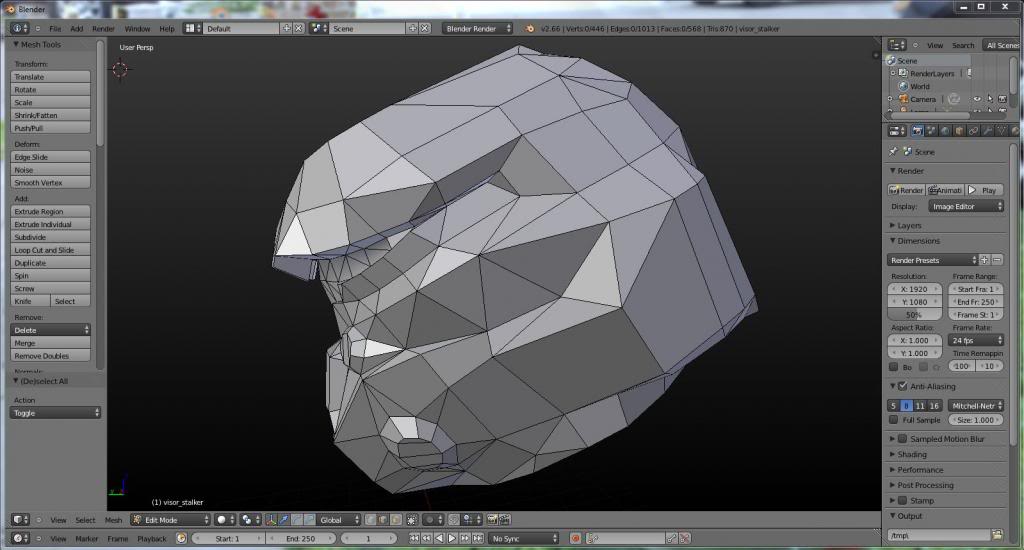Open the screen layout browse icon
1024x550 pixels.
coord(192,28)
